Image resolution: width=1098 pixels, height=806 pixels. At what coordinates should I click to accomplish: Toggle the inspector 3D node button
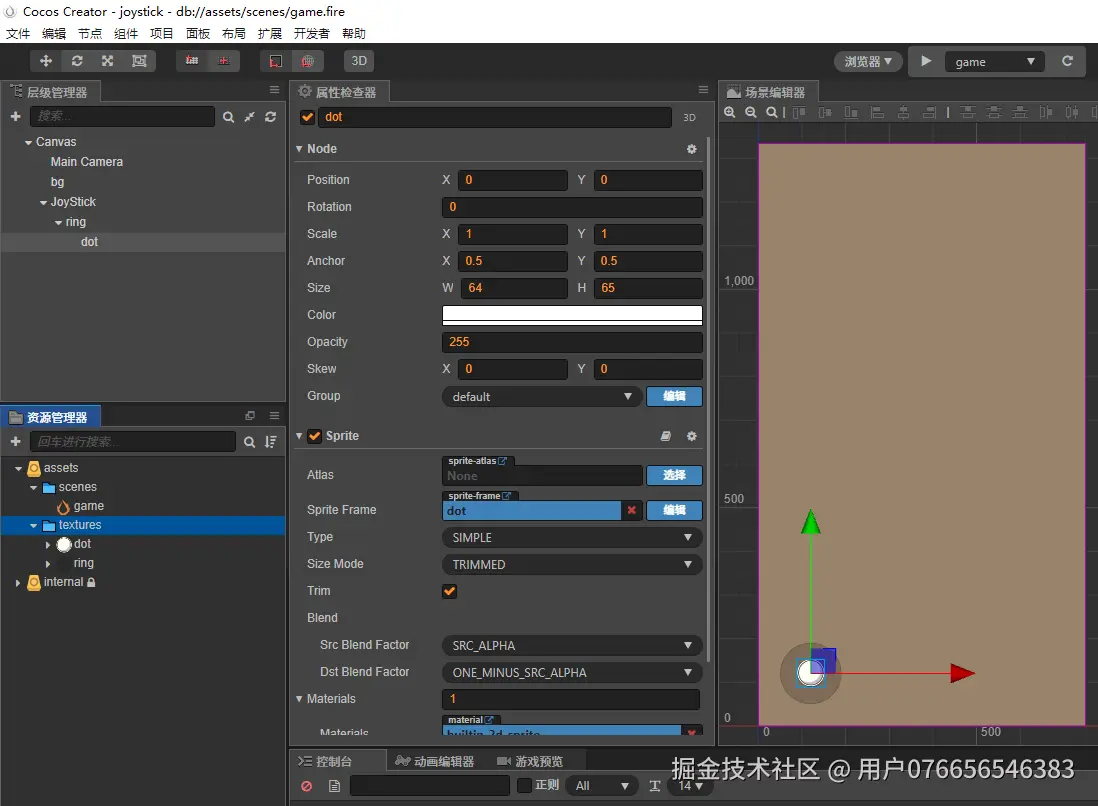[x=690, y=118]
